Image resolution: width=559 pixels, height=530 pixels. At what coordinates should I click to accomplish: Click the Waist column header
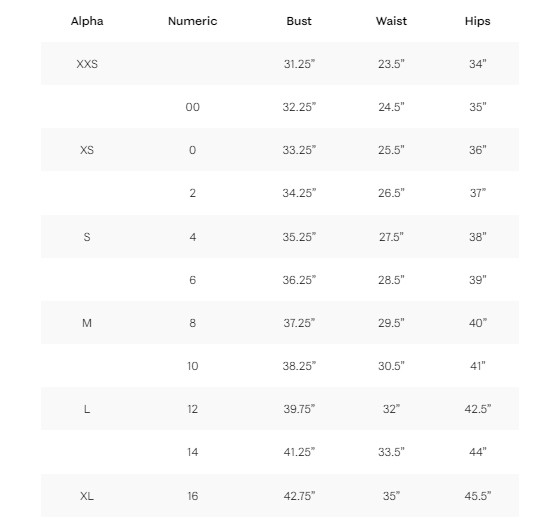[x=391, y=21]
